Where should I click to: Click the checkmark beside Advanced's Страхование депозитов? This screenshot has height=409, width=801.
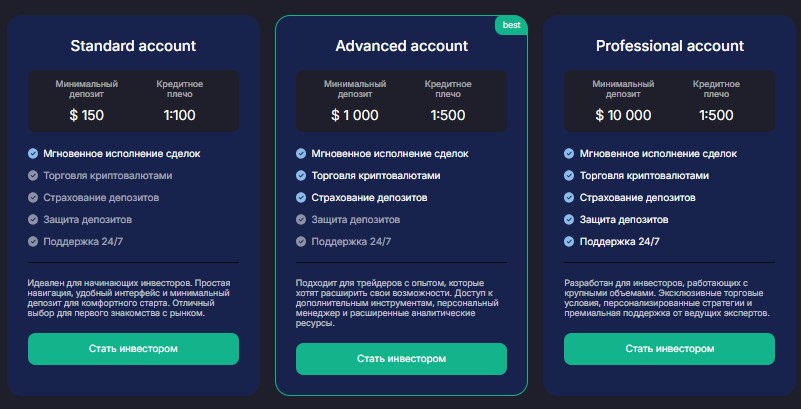(x=301, y=198)
